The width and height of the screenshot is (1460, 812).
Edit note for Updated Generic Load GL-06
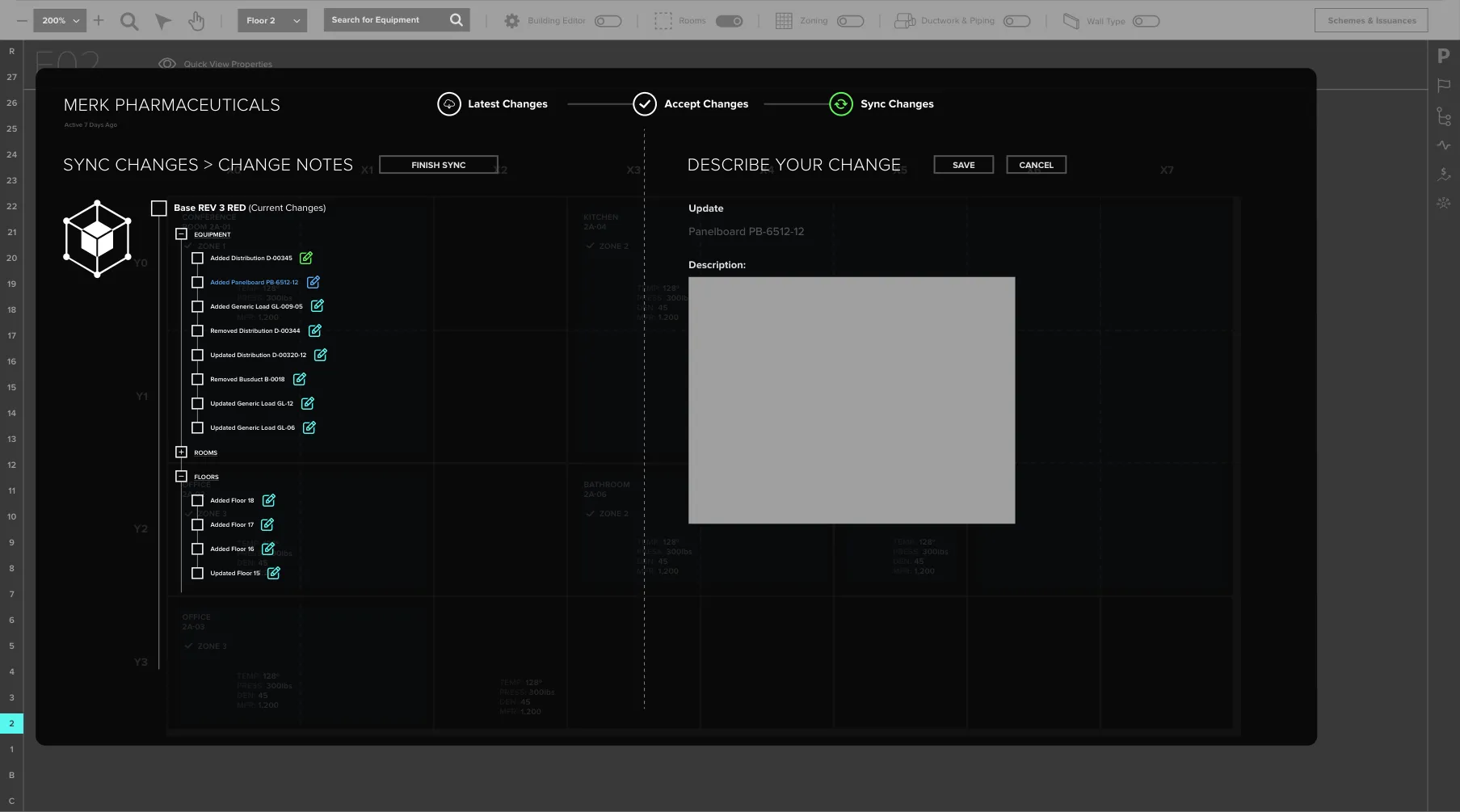309,427
